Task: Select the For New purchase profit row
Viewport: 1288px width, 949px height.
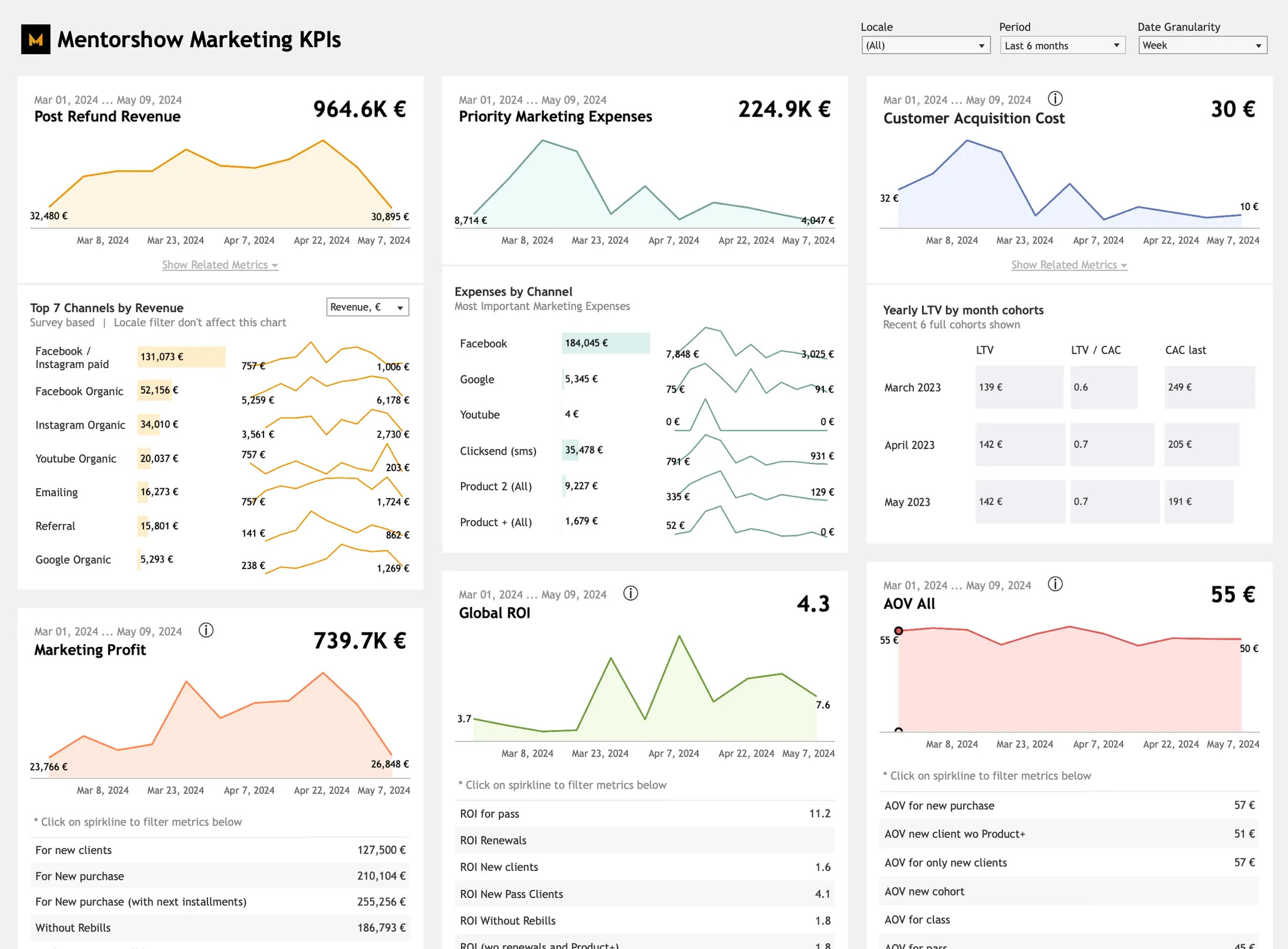Action: coord(220,876)
